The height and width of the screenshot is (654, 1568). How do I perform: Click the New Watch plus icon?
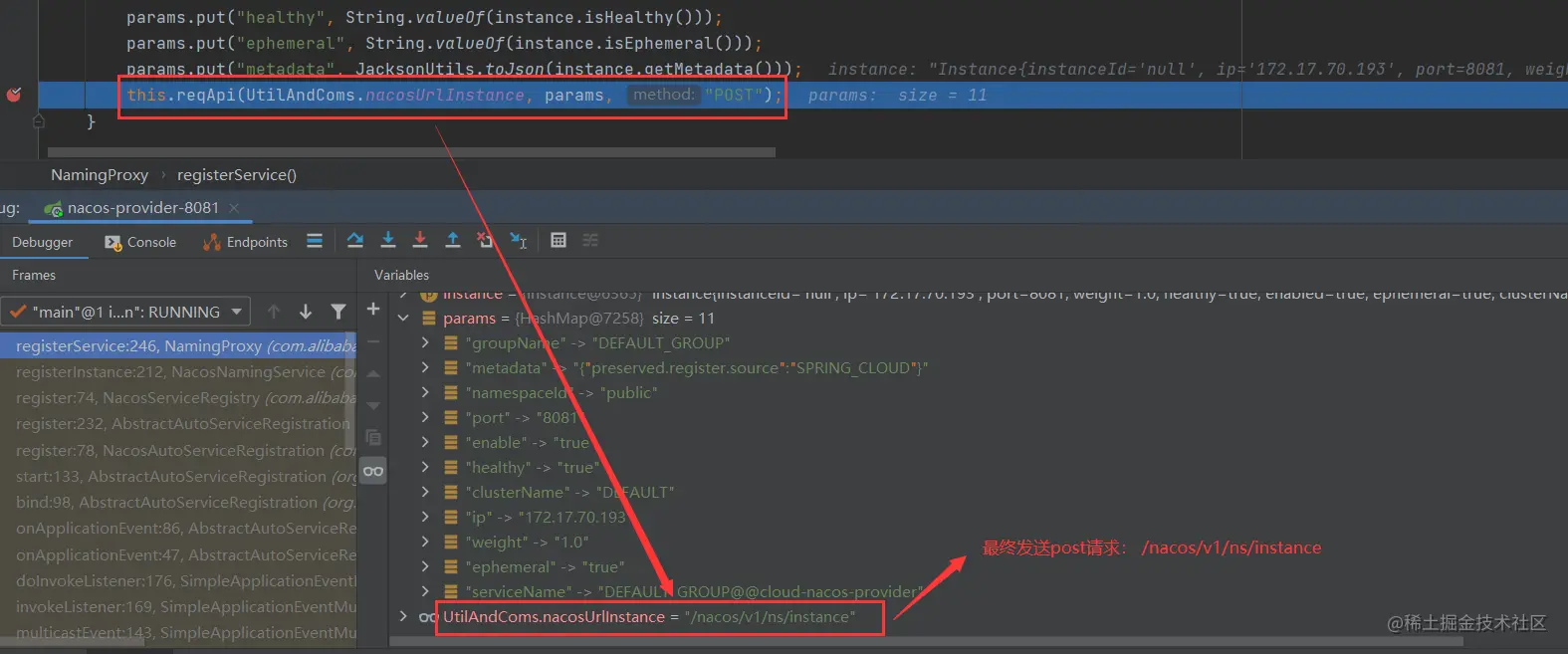tap(373, 310)
